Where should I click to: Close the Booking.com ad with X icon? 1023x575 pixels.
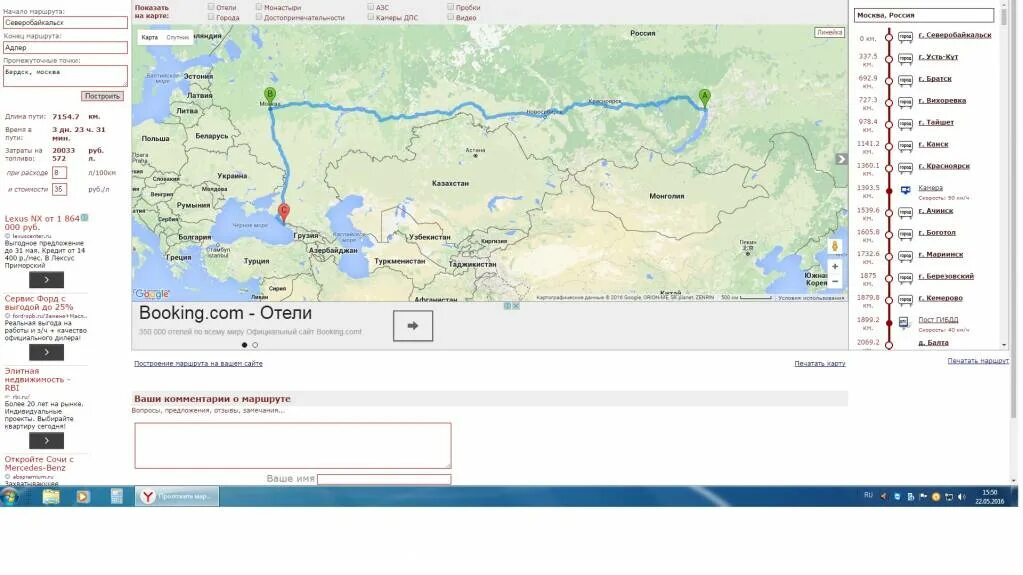point(515,305)
